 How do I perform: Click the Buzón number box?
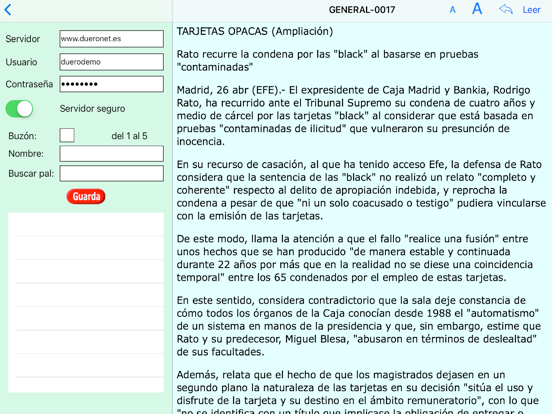(67, 135)
